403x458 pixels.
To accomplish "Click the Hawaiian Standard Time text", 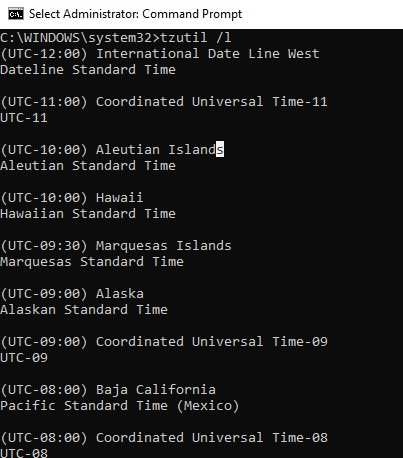I will 88,214.
